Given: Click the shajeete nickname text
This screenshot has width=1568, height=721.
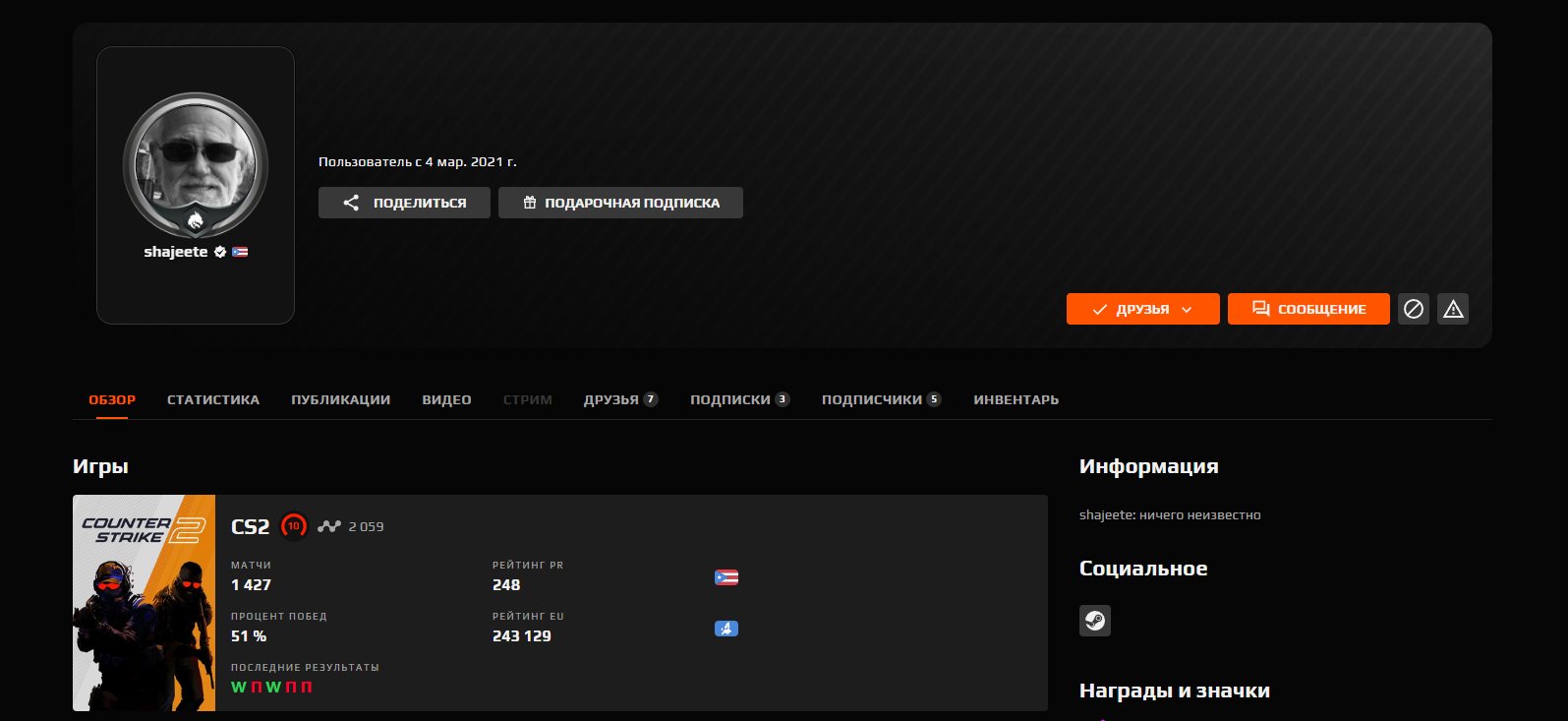Looking at the screenshot, I should [176, 252].
